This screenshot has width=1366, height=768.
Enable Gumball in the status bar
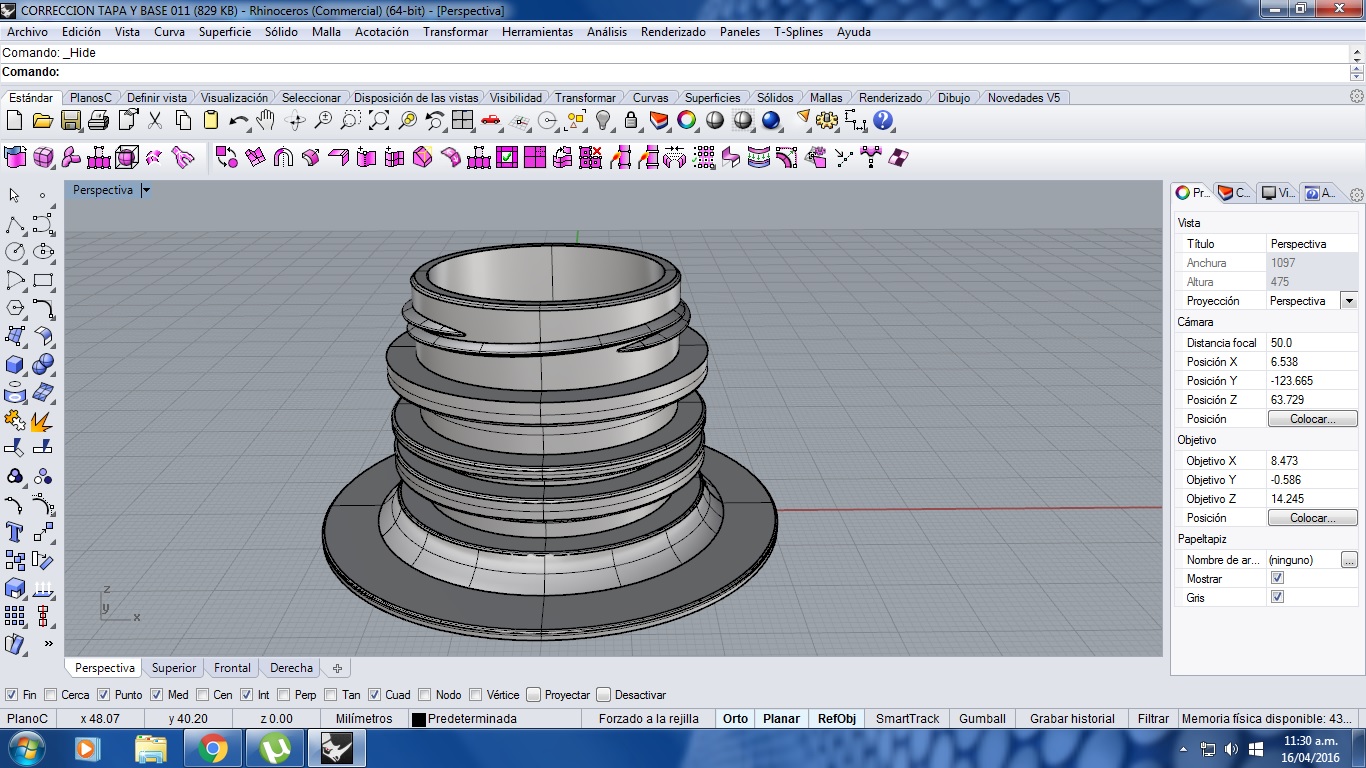(981, 718)
